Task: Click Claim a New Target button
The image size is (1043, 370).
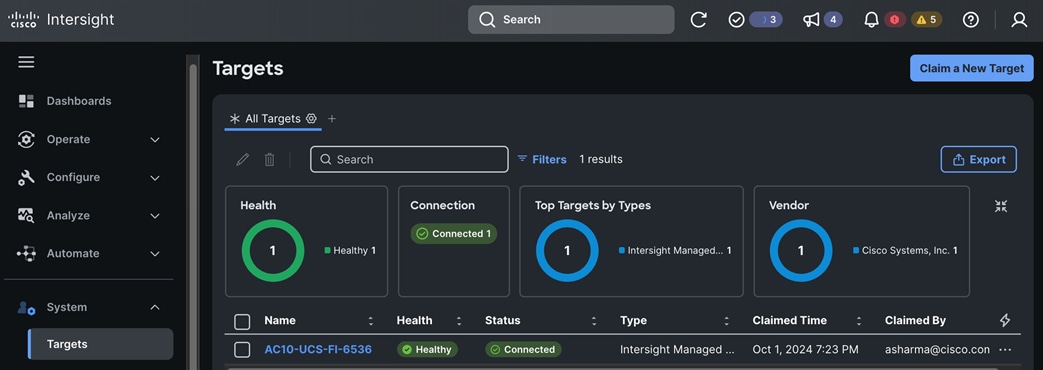Action: click(x=971, y=68)
